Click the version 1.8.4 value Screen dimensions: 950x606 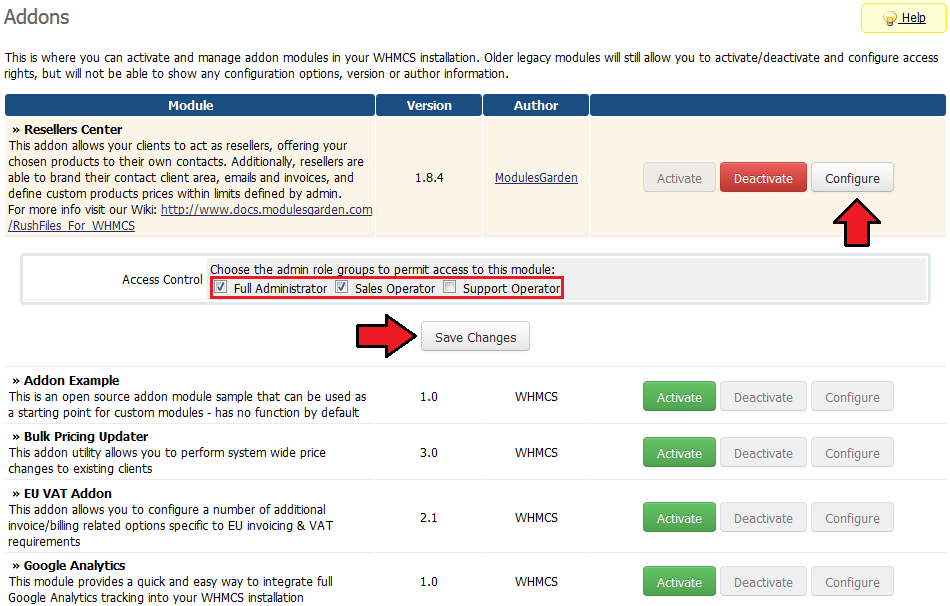tap(429, 178)
